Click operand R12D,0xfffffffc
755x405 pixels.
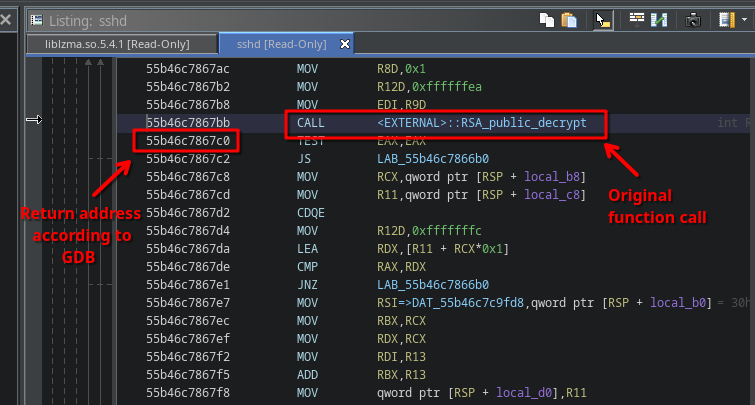pos(429,231)
